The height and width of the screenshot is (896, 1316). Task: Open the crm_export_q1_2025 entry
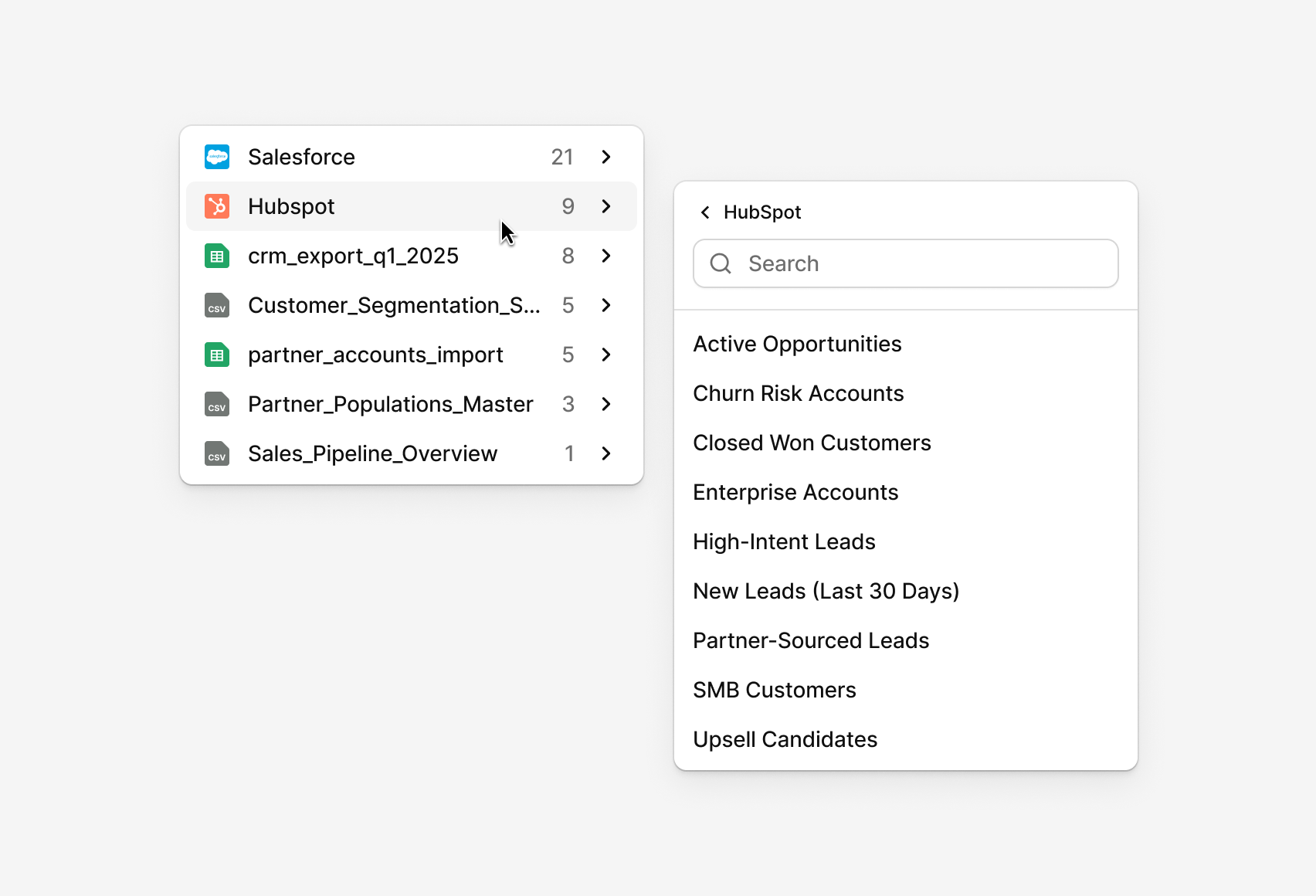coord(412,256)
